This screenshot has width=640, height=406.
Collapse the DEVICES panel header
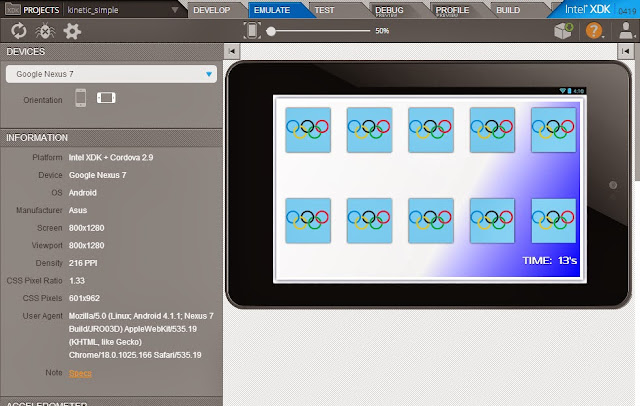pyautogui.click(x=111, y=52)
